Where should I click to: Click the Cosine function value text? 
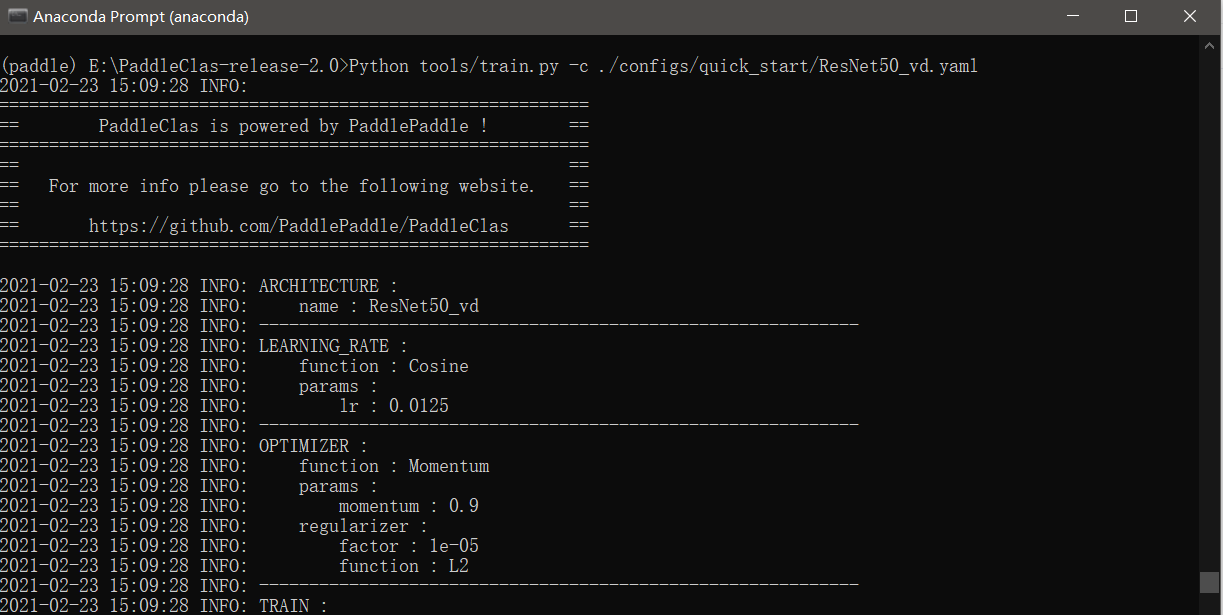pyautogui.click(x=438, y=365)
